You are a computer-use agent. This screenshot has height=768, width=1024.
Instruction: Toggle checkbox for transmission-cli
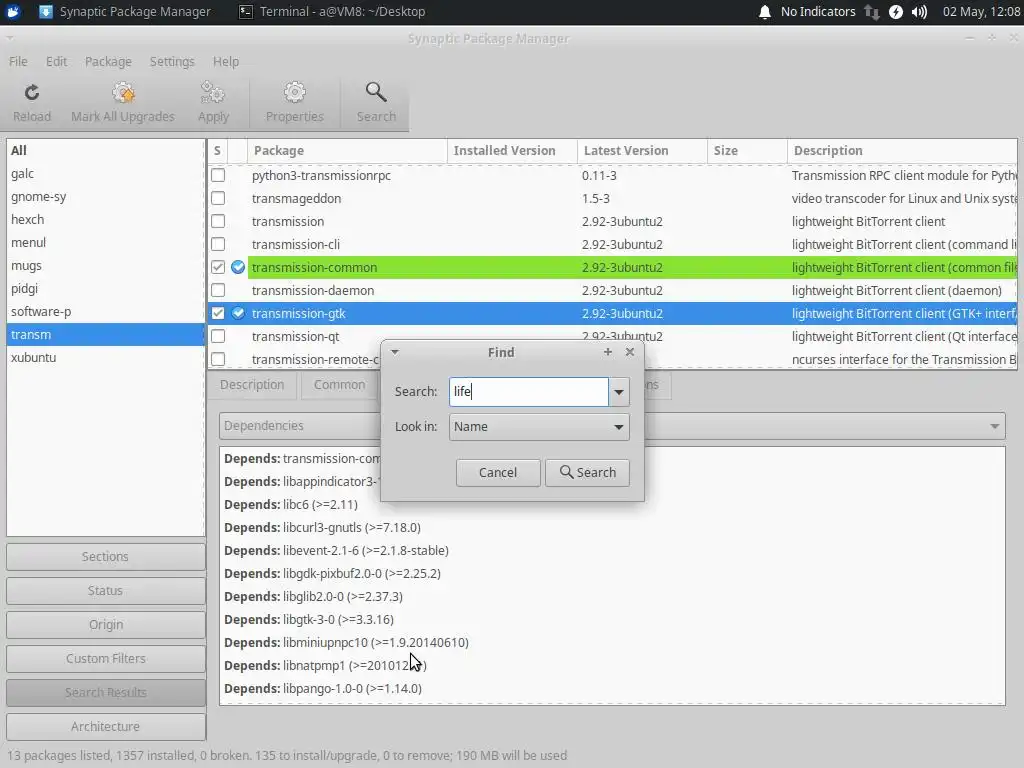(218, 244)
